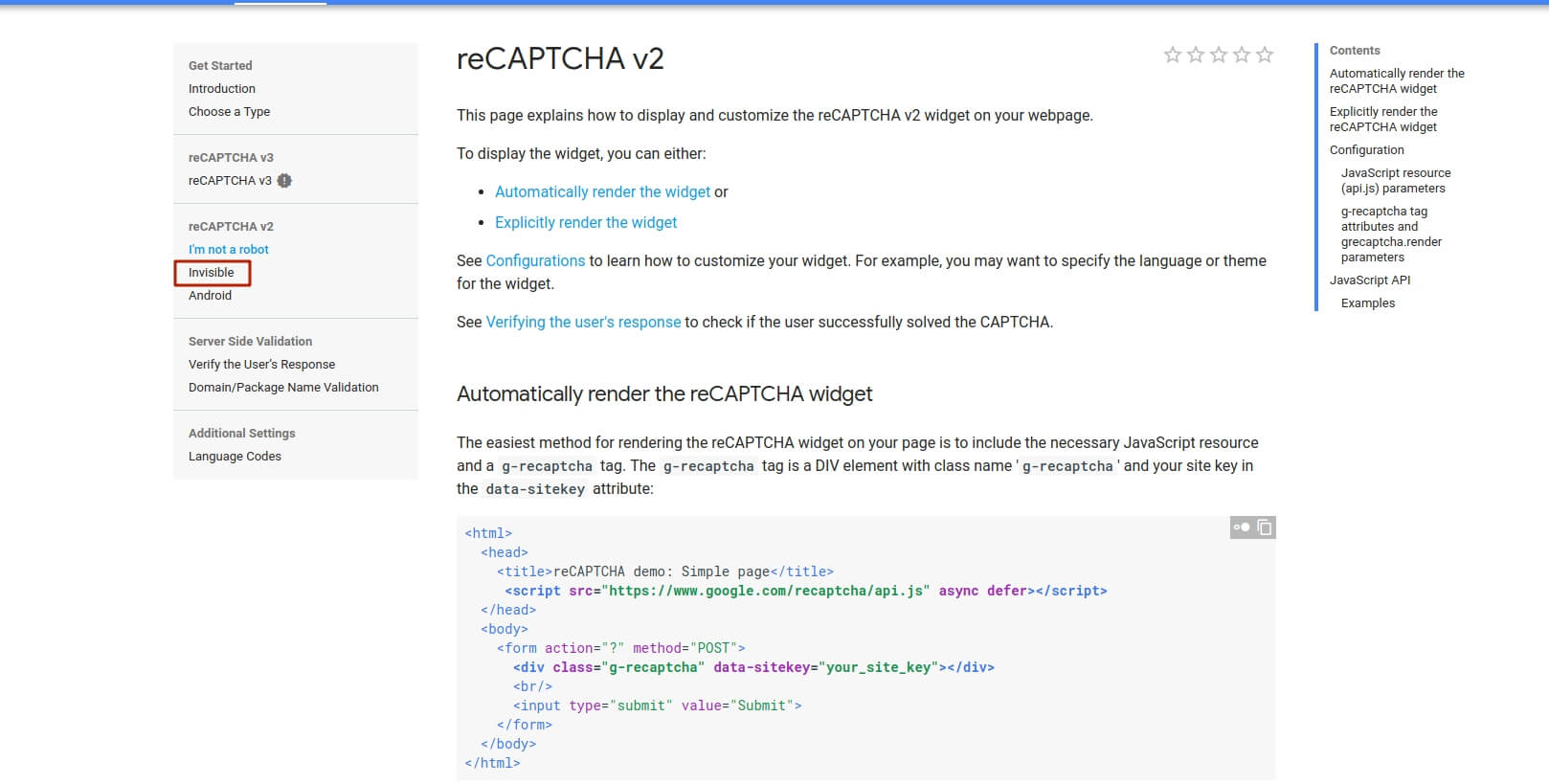Click the first rating star

point(1172,55)
